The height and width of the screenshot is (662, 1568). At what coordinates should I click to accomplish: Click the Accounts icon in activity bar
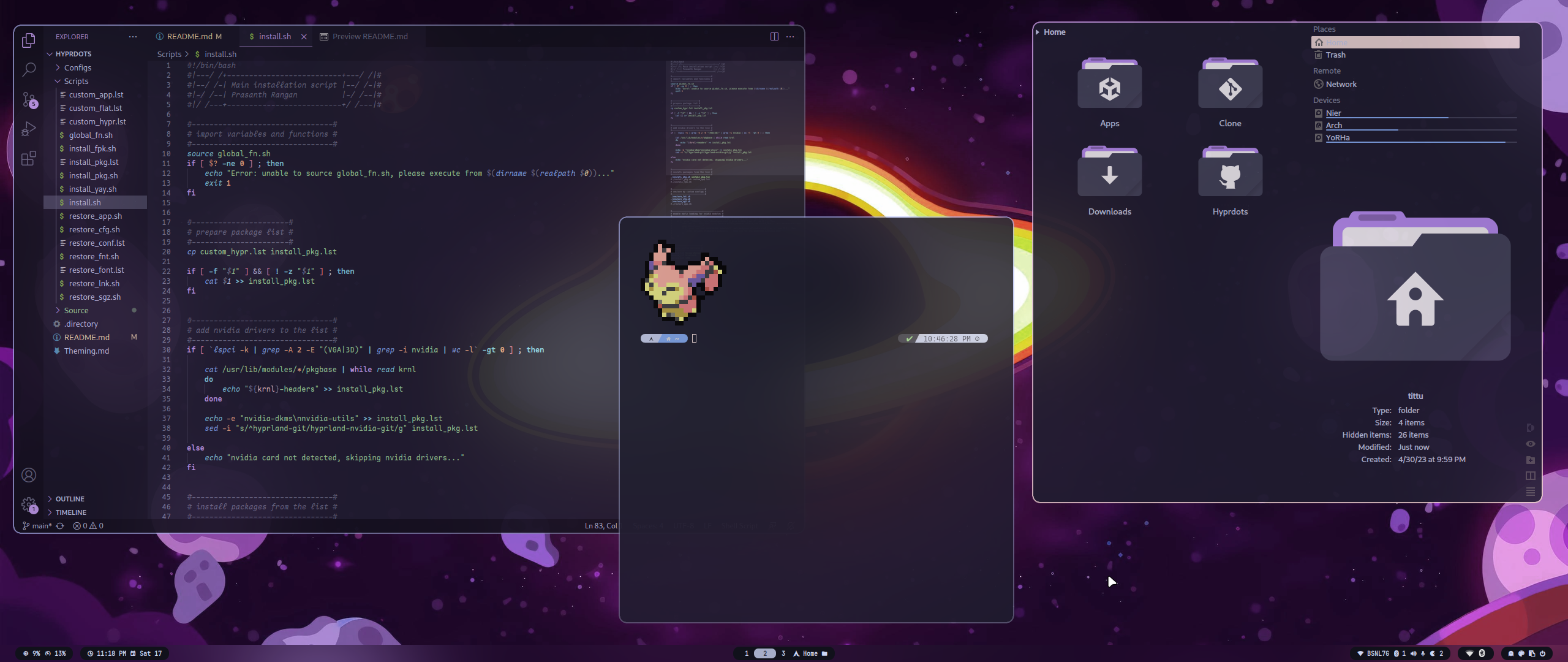[x=28, y=475]
